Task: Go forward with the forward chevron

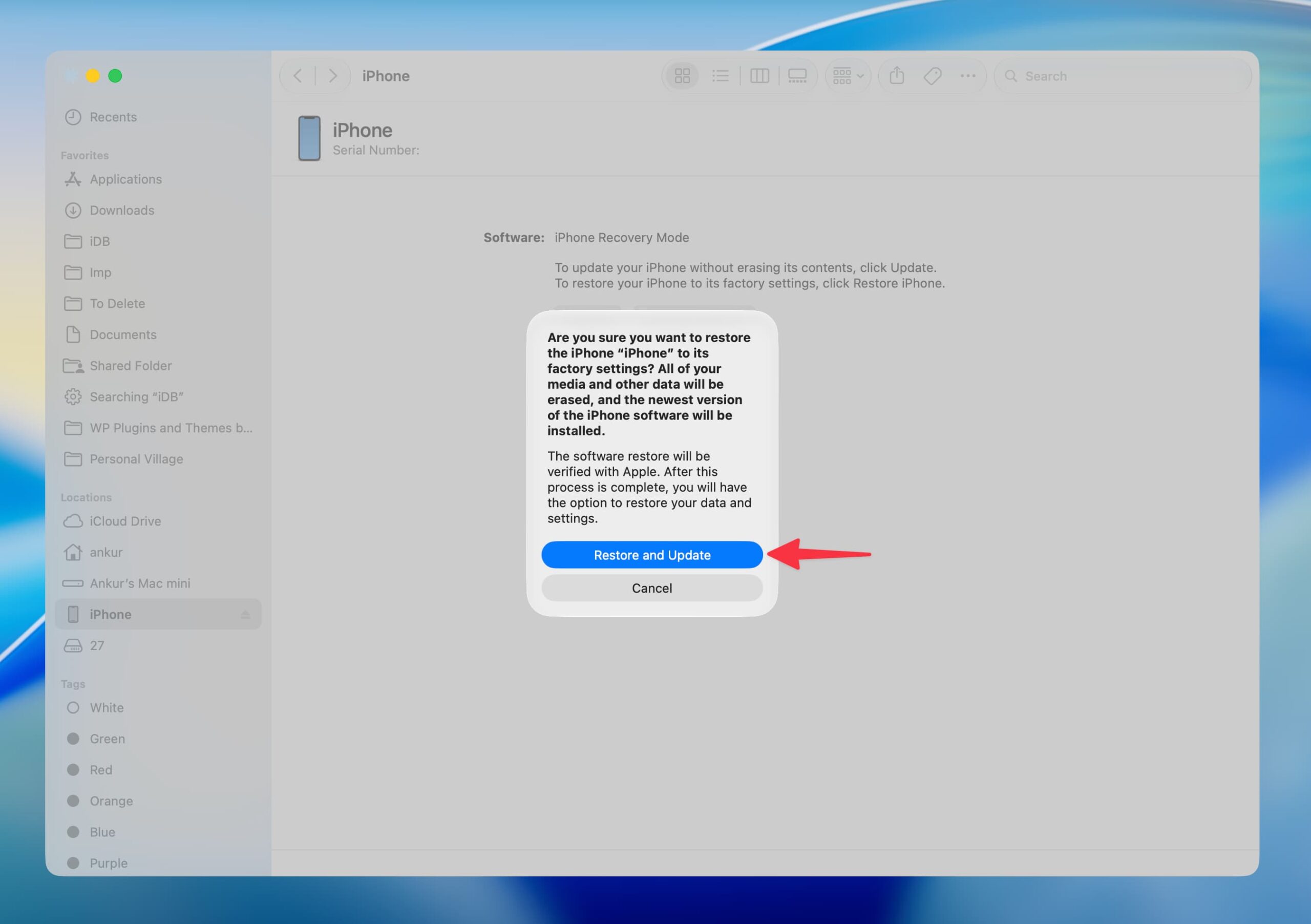Action: click(333, 76)
